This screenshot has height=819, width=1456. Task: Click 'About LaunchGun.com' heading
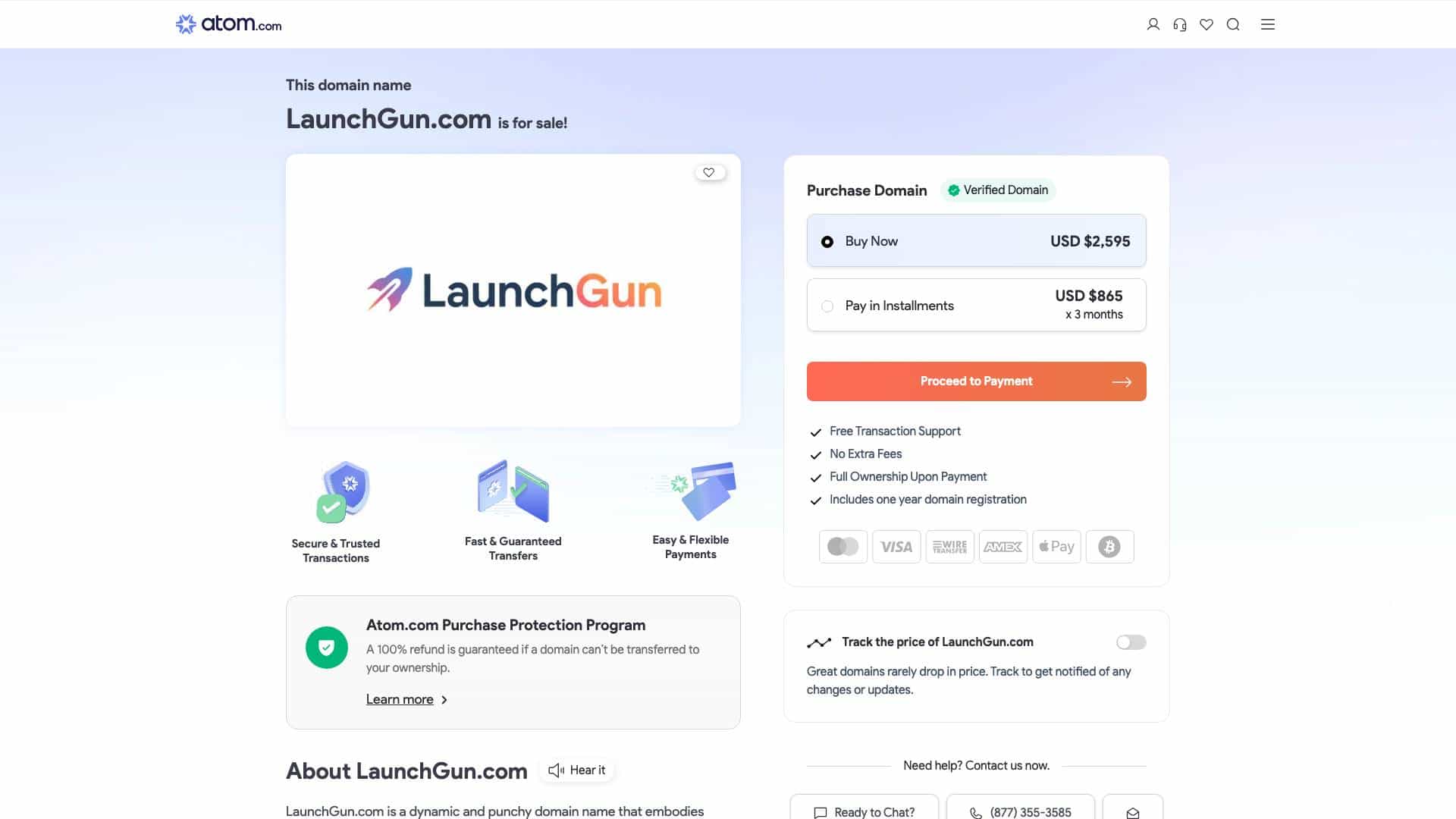tap(406, 770)
